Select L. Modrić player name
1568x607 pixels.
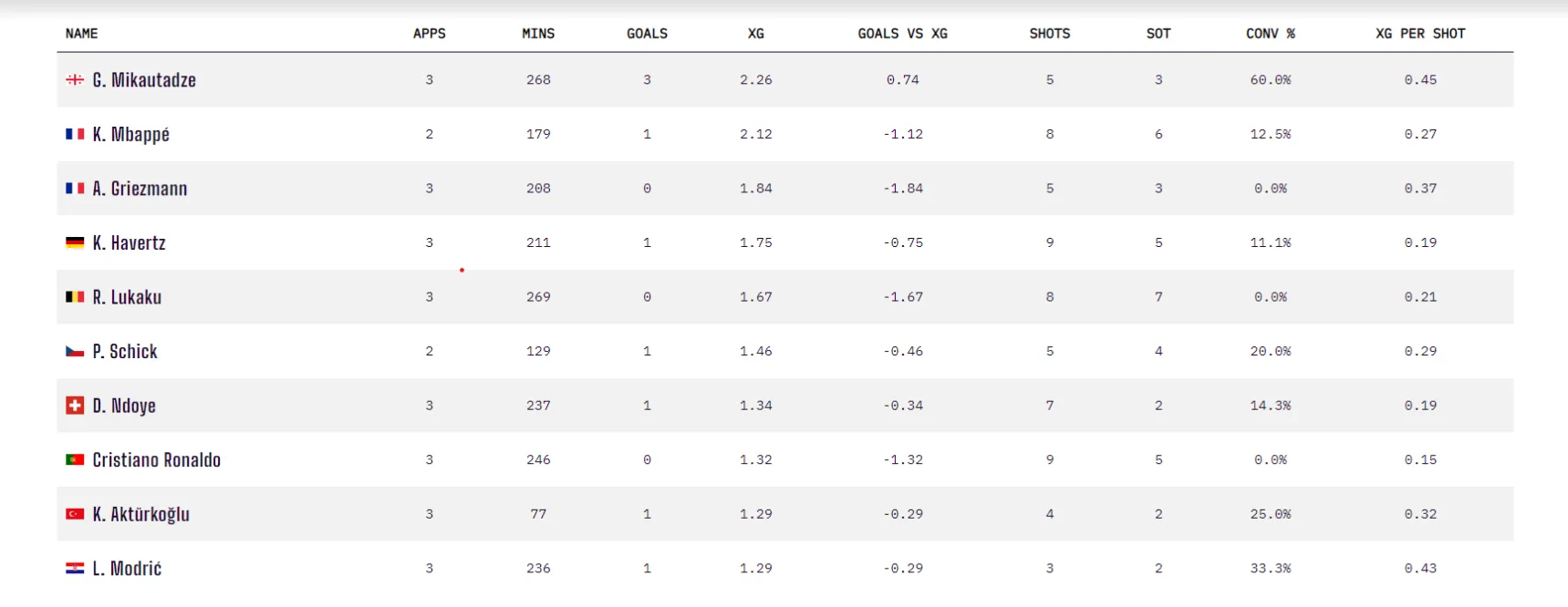point(127,569)
